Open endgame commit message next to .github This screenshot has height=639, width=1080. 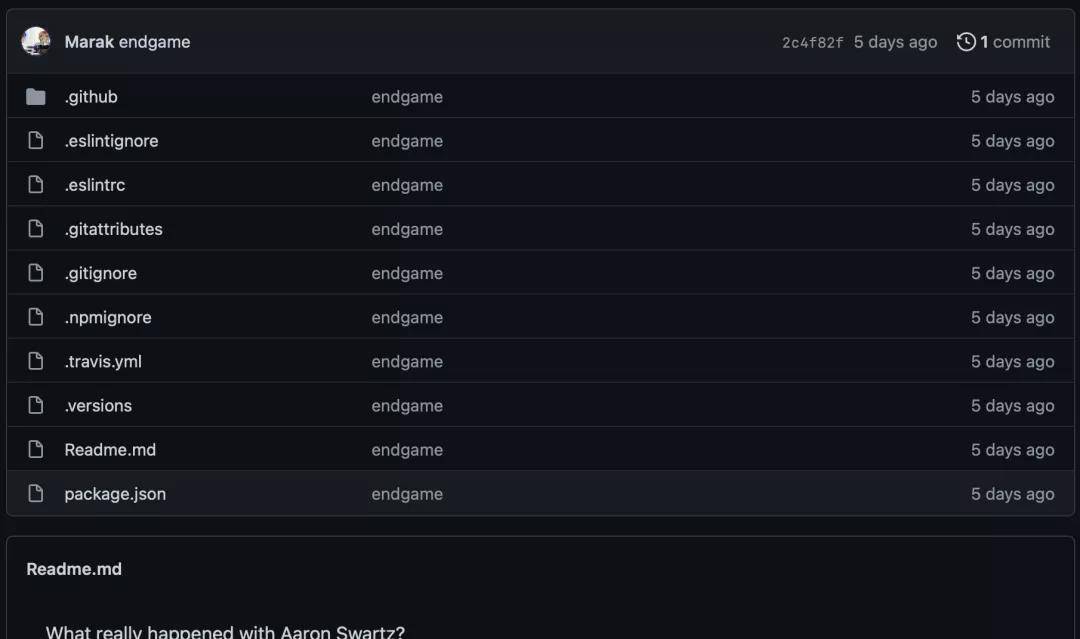[407, 97]
